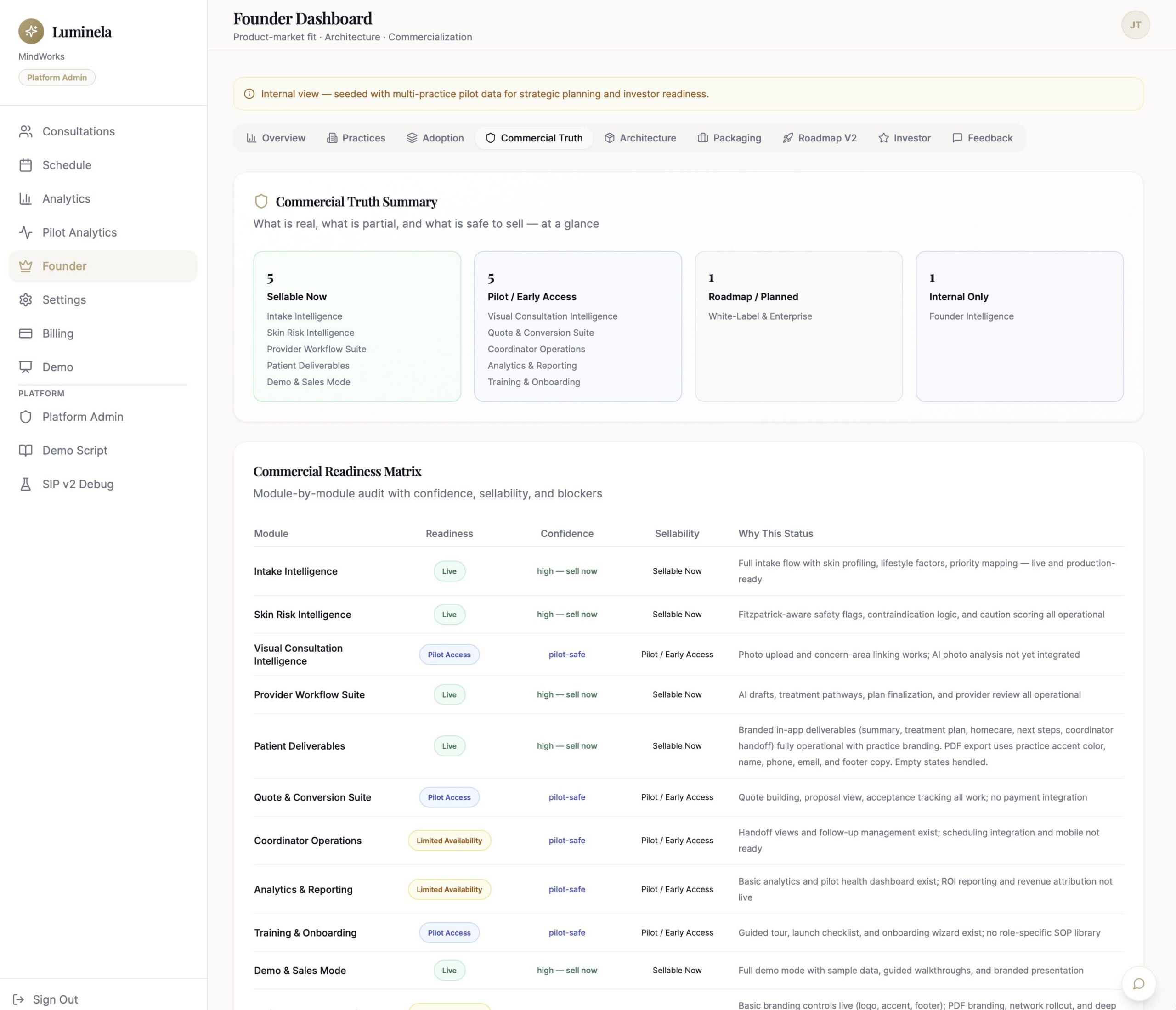Screen dimensions: 1176x1010
Task: Click pilot-safe confidence for Training & Onboarding
Action: 566,933
